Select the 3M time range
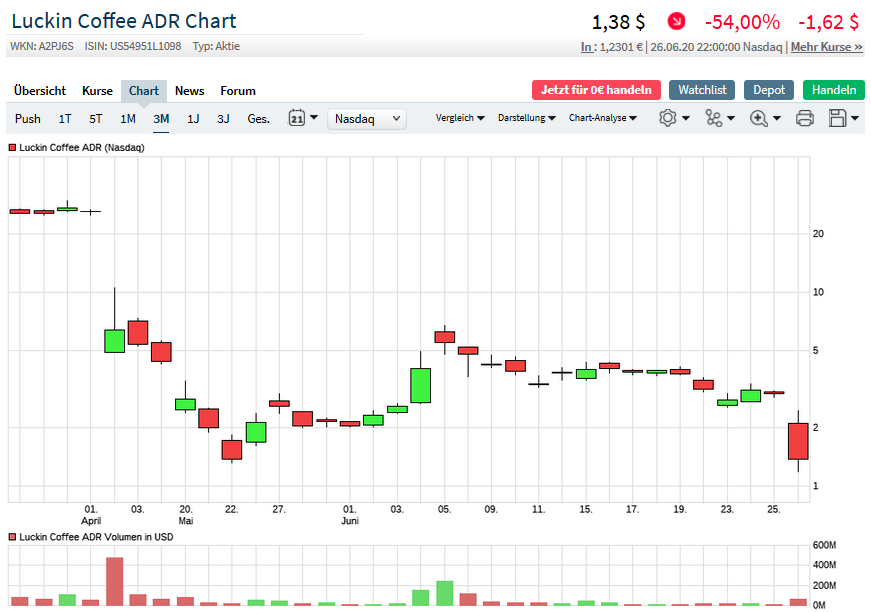The image size is (871, 612). coord(161,119)
